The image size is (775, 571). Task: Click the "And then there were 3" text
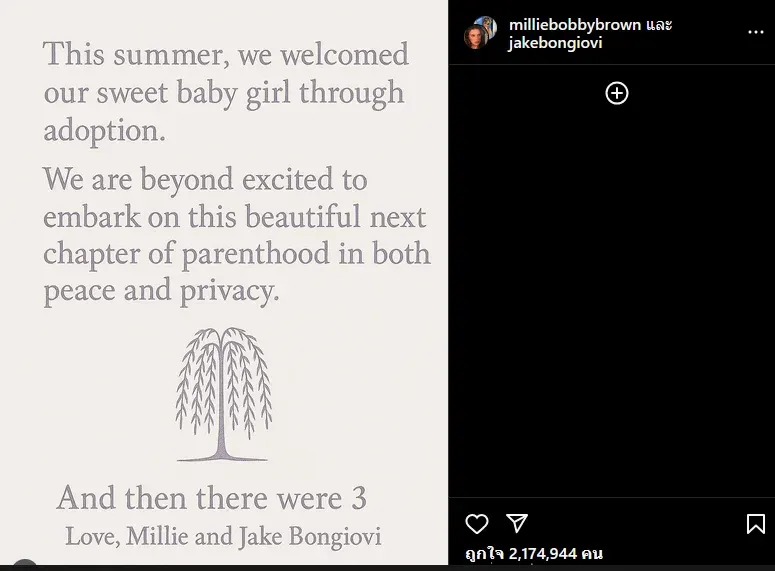[x=211, y=497]
